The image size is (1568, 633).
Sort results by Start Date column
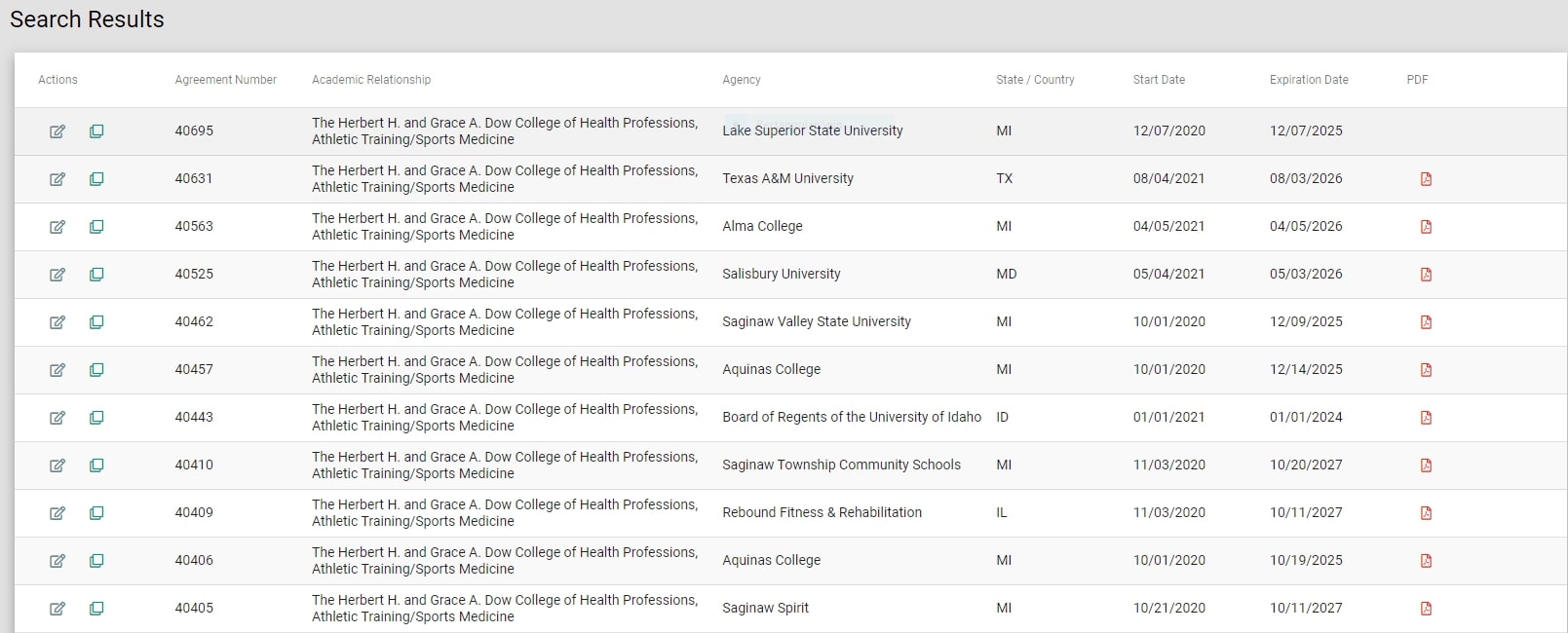point(1158,80)
